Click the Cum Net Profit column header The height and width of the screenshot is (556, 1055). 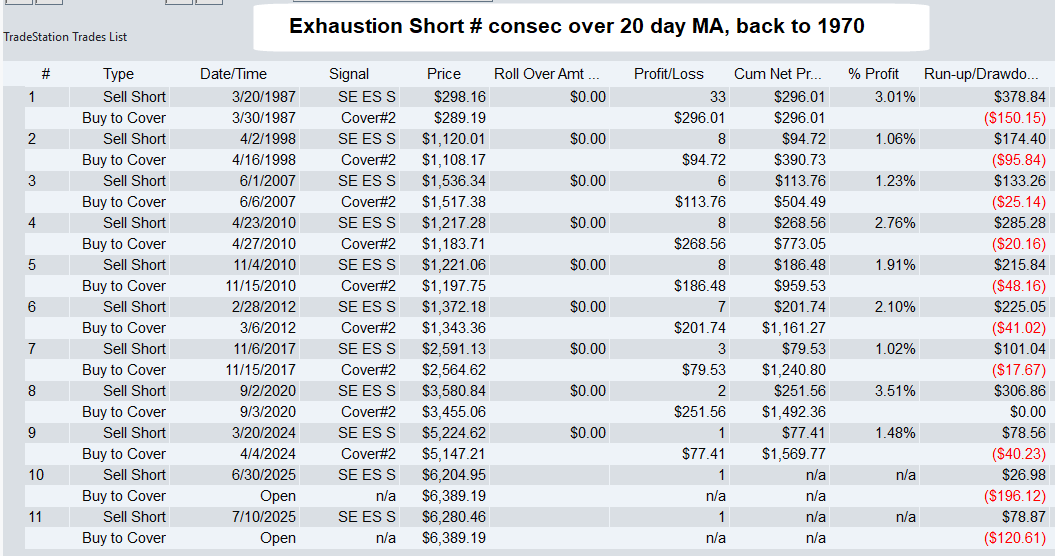tap(778, 74)
